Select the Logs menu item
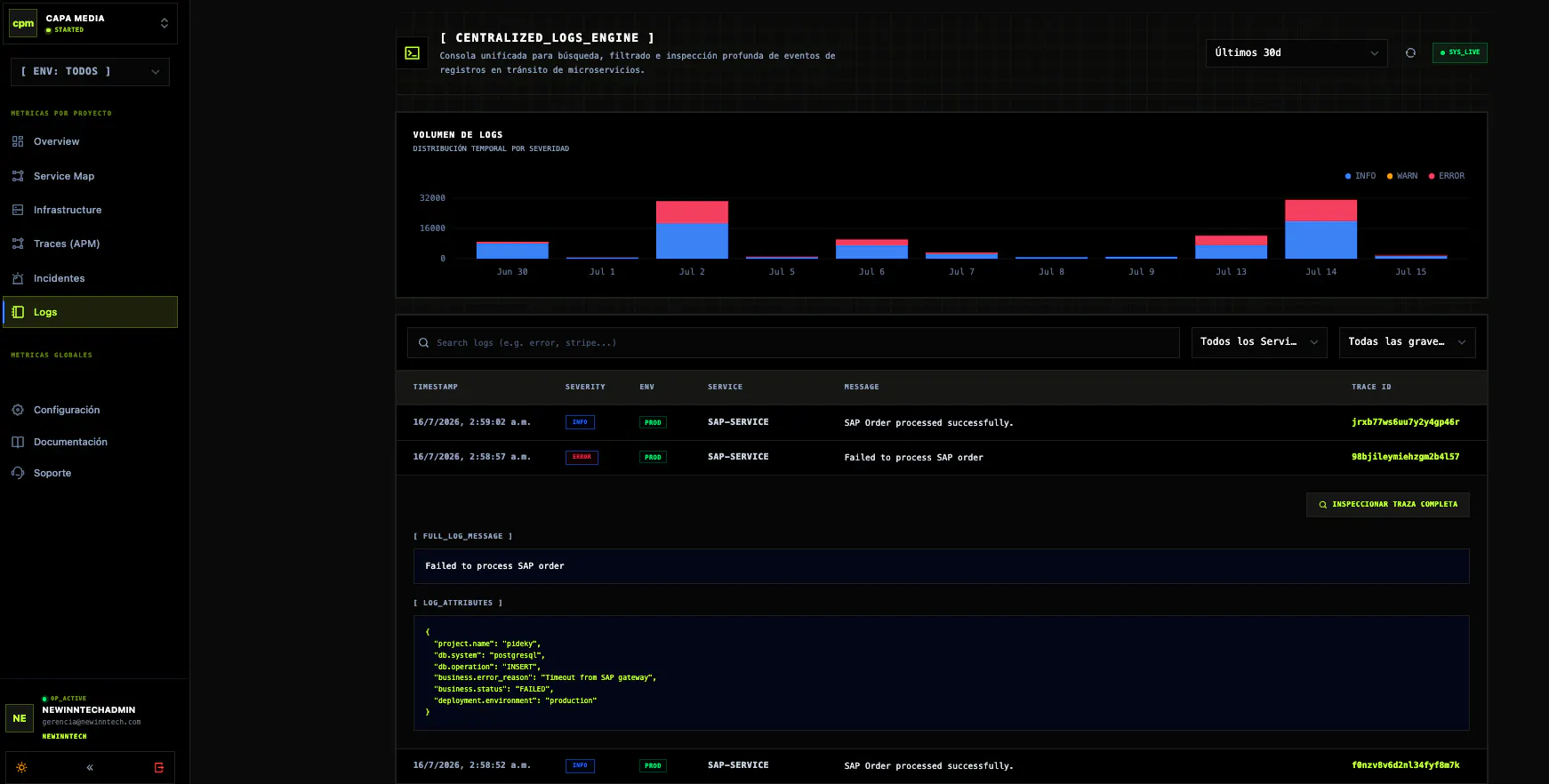This screenshot has height=784, width=1549. point(91,312)
